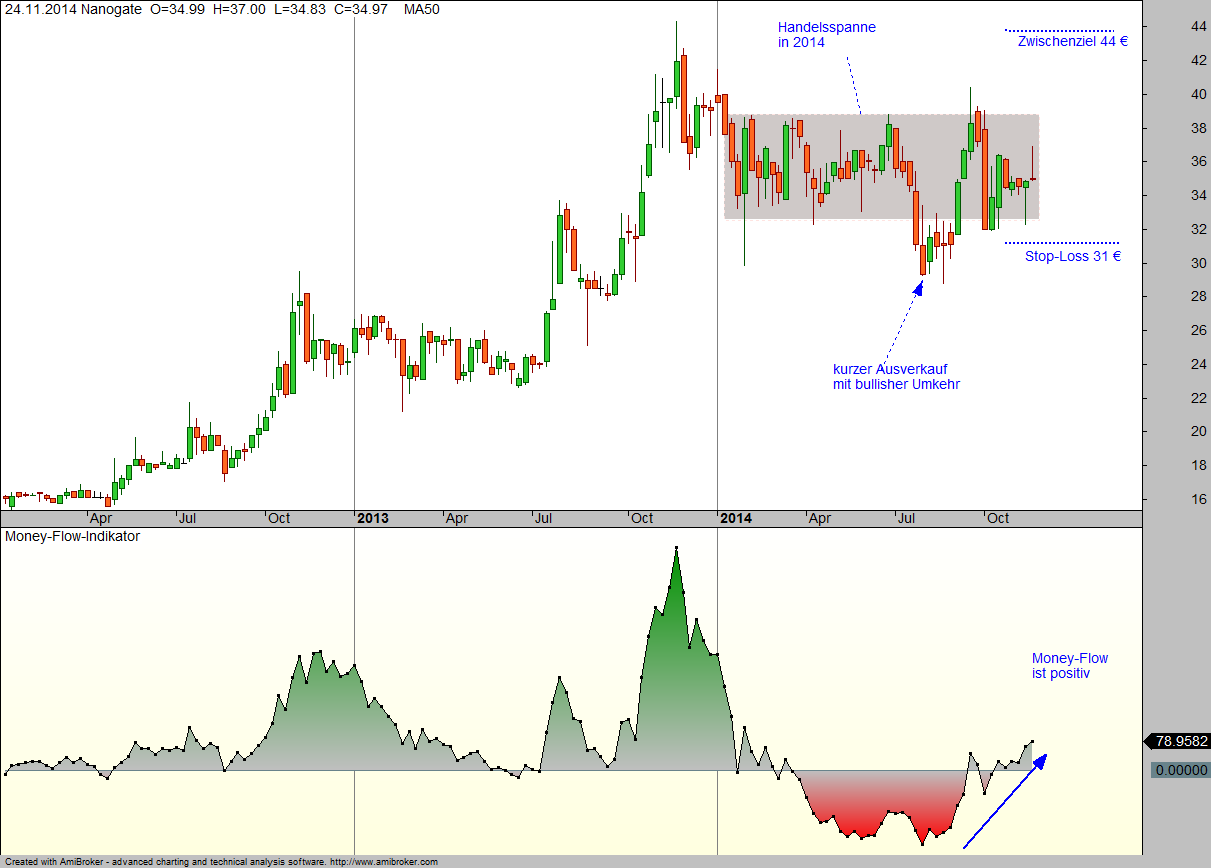Image resolution: width=1211 pixels, height=868 pixels.
Task: Click the 'Handelsspanne in 2014' annotation
Action: click(x=827, y=35)
